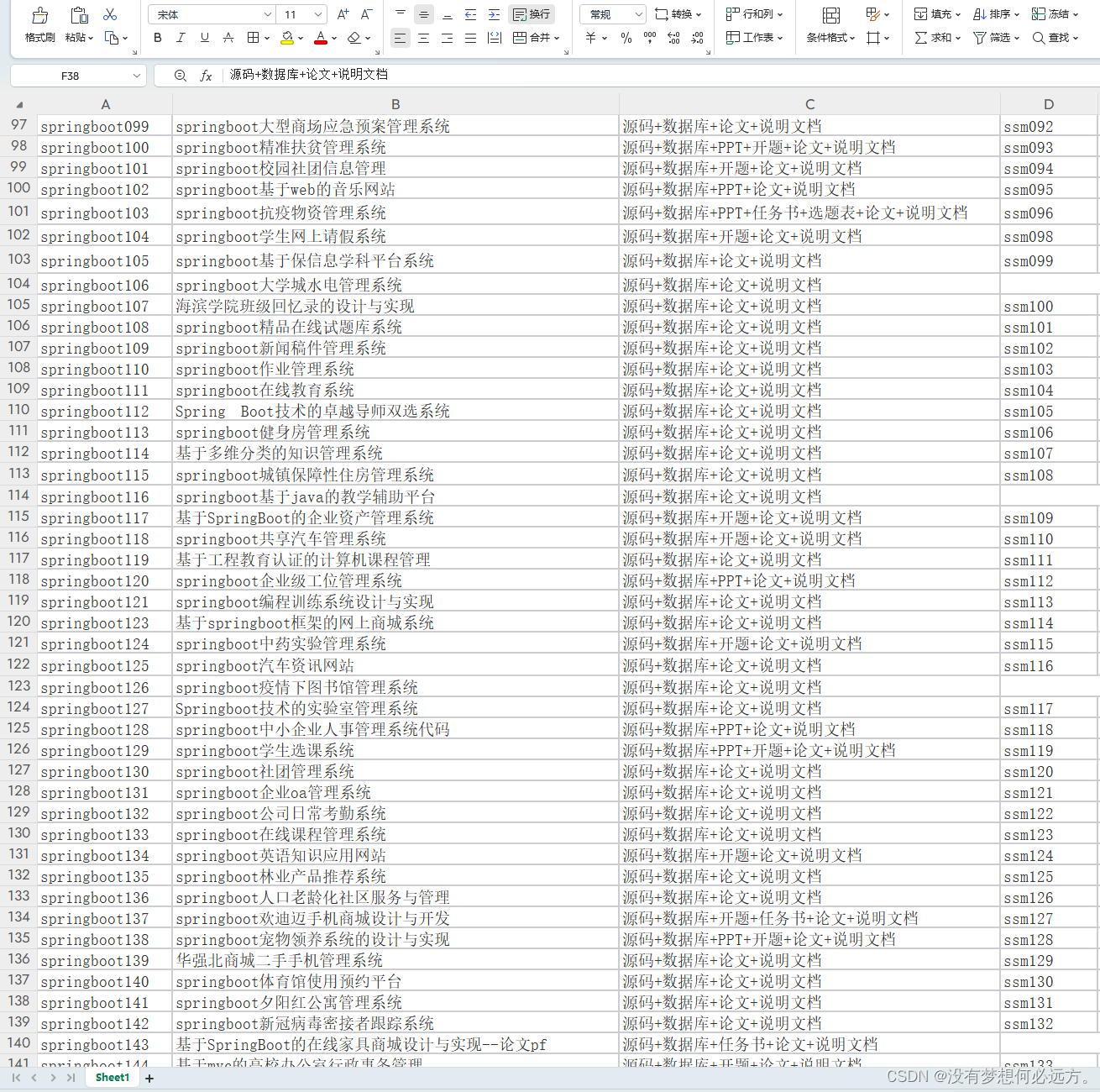Click the Sum (求和) button

(x=936, y=38)
